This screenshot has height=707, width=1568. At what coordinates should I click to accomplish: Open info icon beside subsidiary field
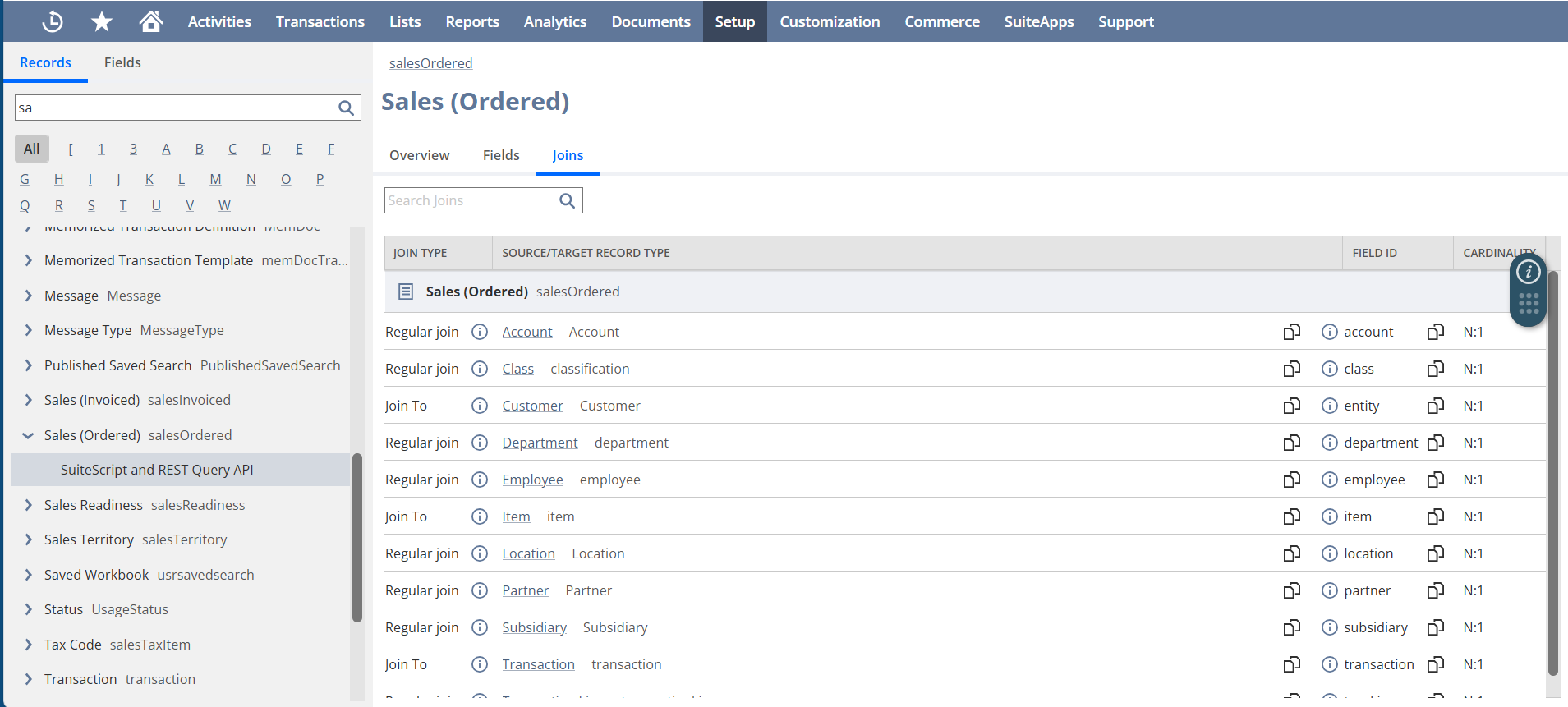1329,627
